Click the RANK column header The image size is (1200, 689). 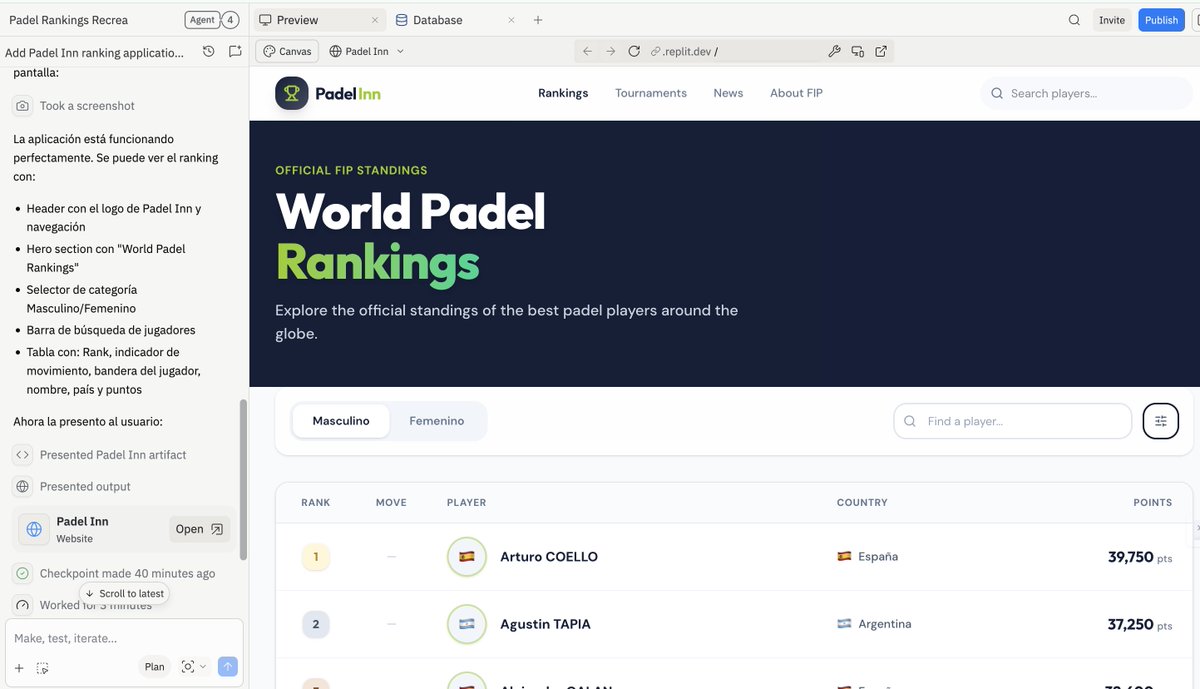point(316,503)
